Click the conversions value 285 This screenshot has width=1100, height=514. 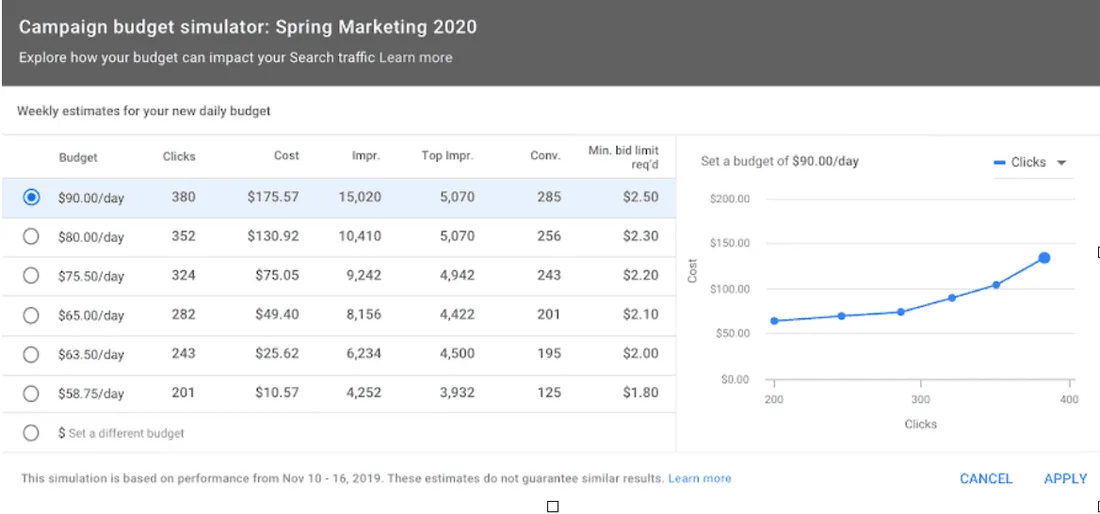[x=549, y=198]
